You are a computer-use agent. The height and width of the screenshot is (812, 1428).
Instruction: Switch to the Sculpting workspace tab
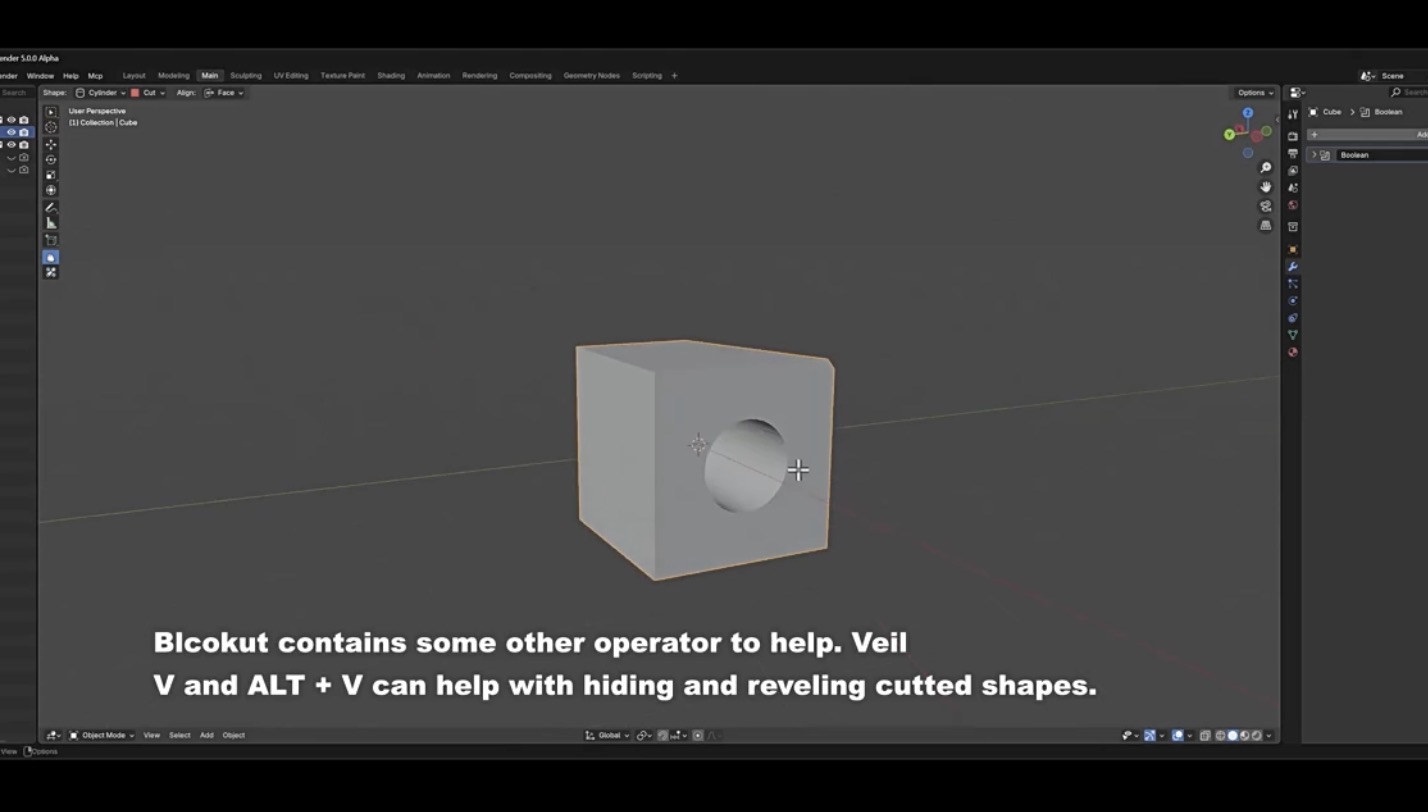(245, 76)
